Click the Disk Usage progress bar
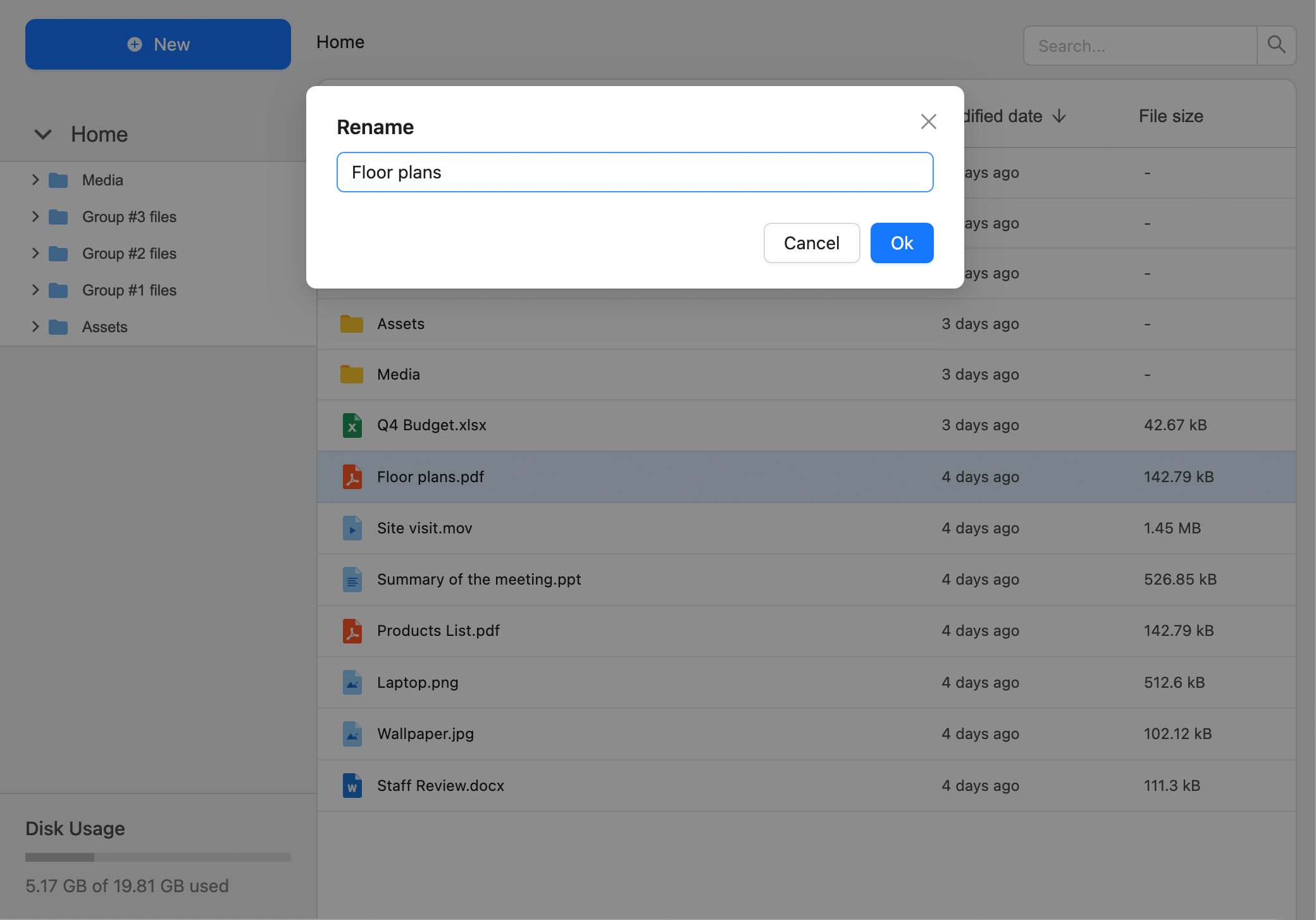 pyautogui.click(x=158, y=857)
